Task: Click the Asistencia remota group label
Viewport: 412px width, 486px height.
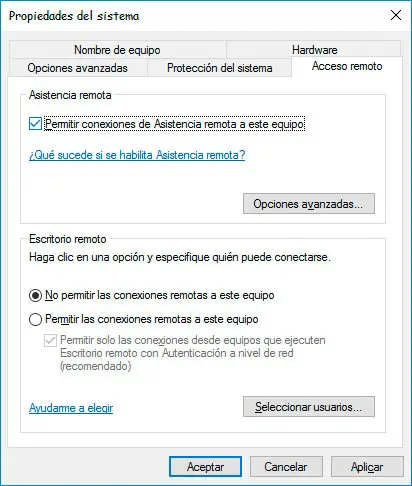Action: click(70, 95)
